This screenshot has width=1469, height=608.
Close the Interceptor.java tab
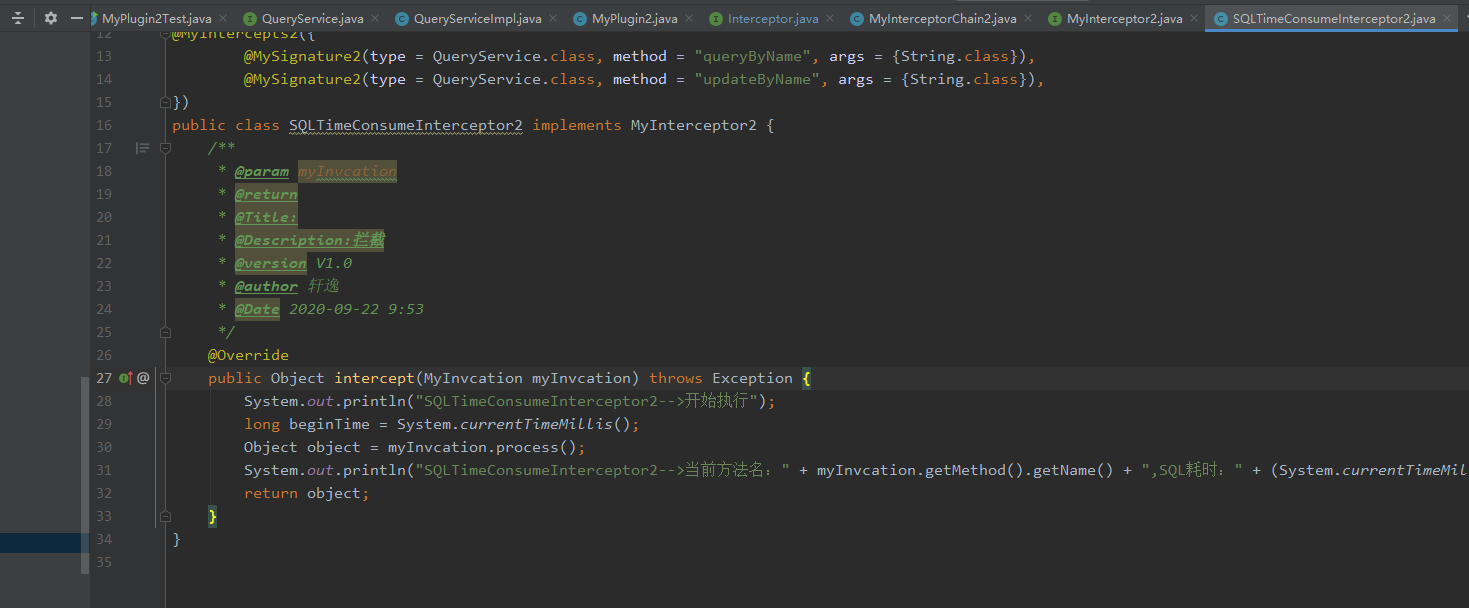point(830,19)
